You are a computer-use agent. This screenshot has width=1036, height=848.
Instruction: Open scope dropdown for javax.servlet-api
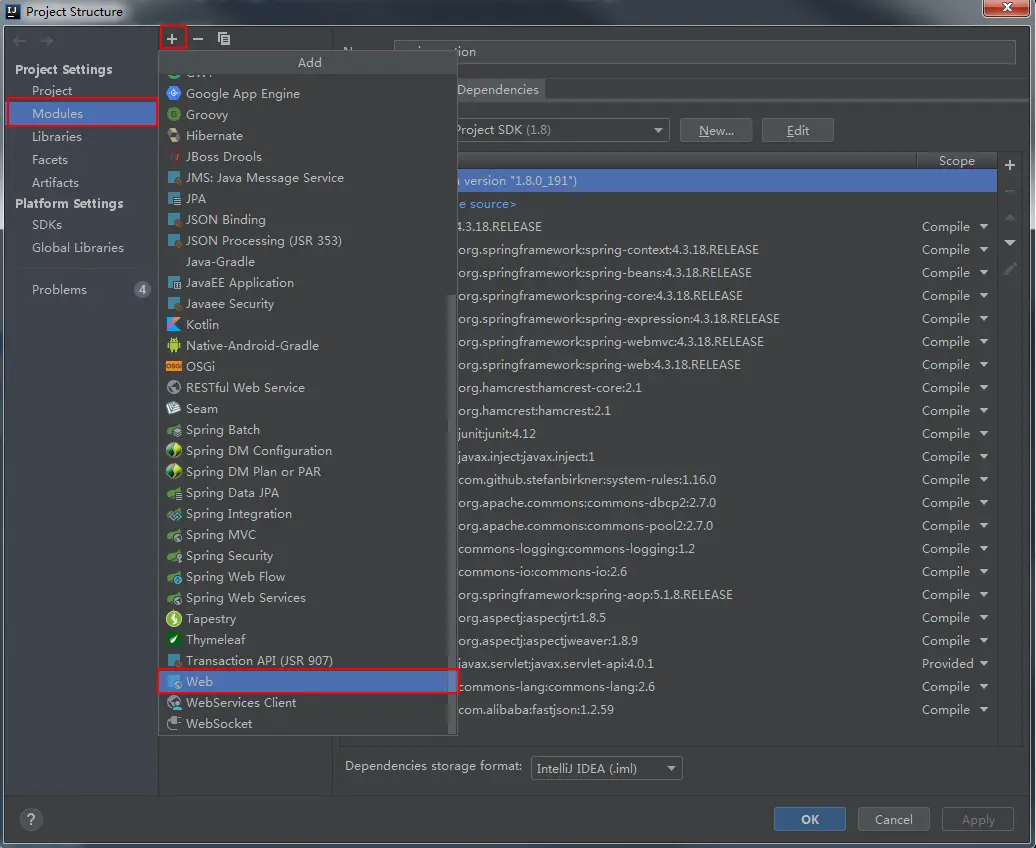pos(984,664)
